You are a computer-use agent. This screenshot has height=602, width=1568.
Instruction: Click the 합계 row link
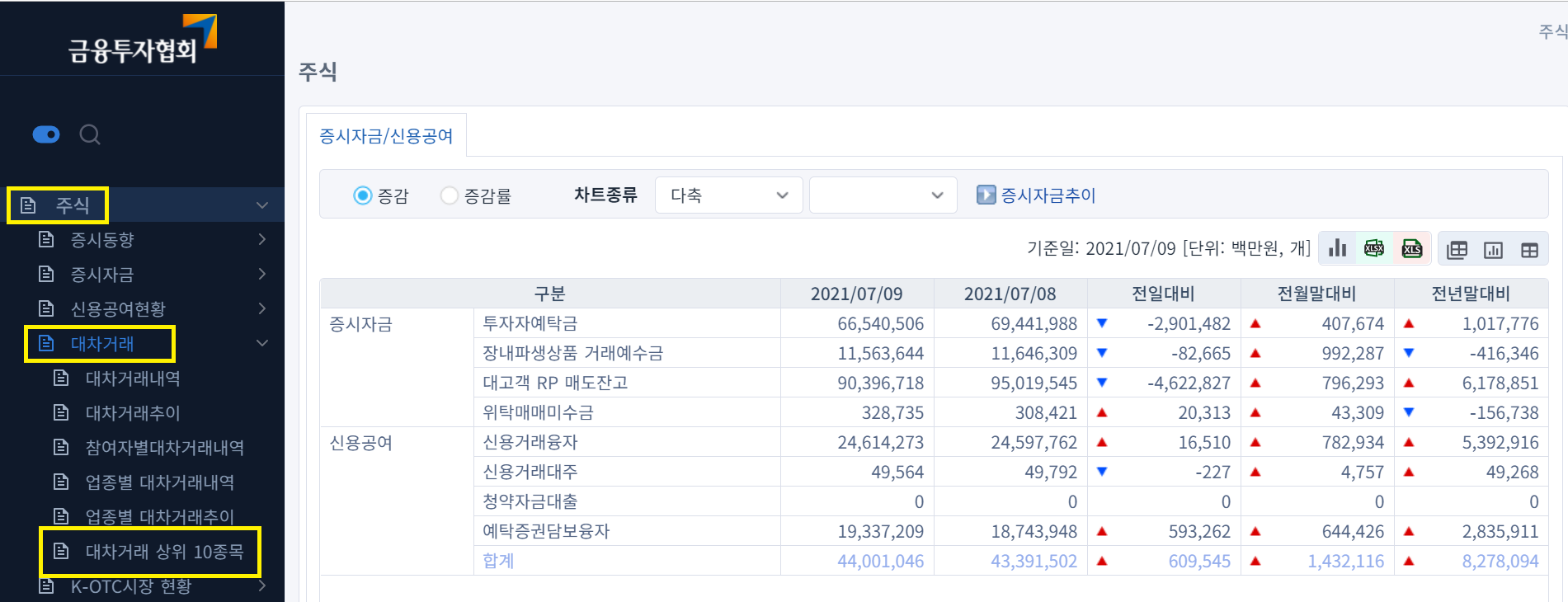(498, 561)
